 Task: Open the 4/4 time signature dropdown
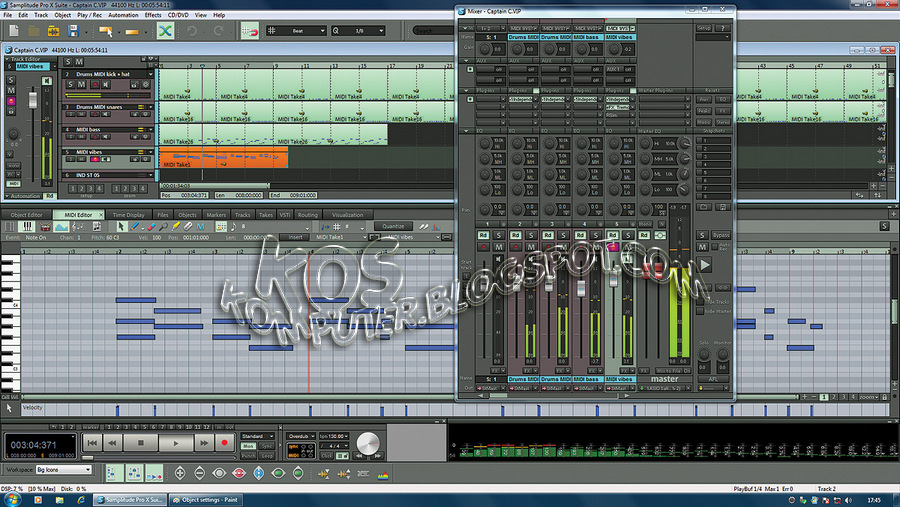click(x=334, y=446)
